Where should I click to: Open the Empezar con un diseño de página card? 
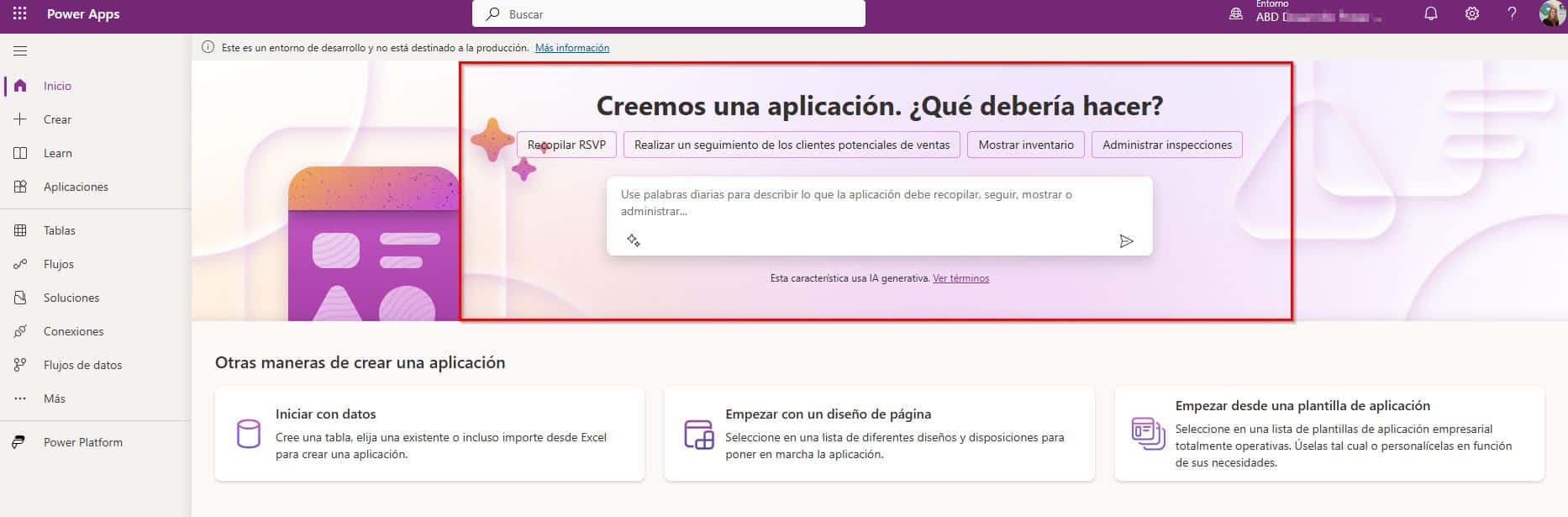[x=879, y=434]
